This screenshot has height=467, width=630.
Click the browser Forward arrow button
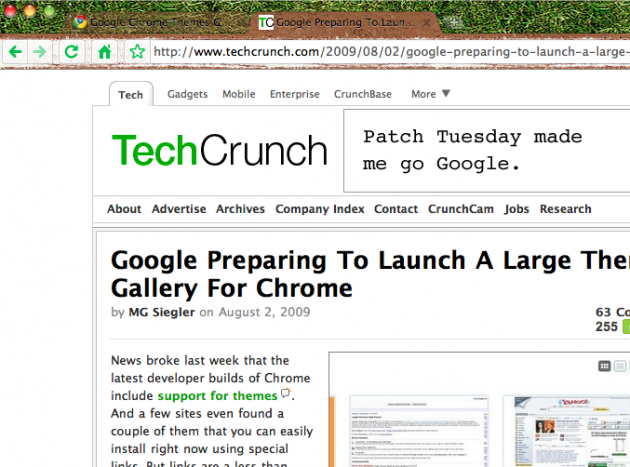pos(39,52)
